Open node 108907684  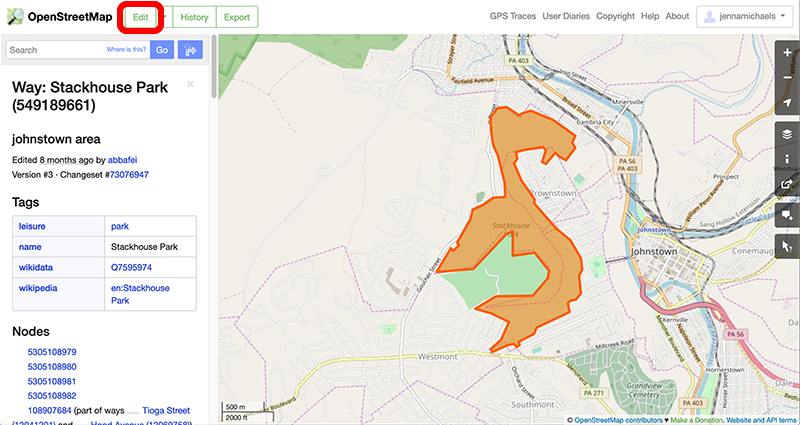coord(49,410)
